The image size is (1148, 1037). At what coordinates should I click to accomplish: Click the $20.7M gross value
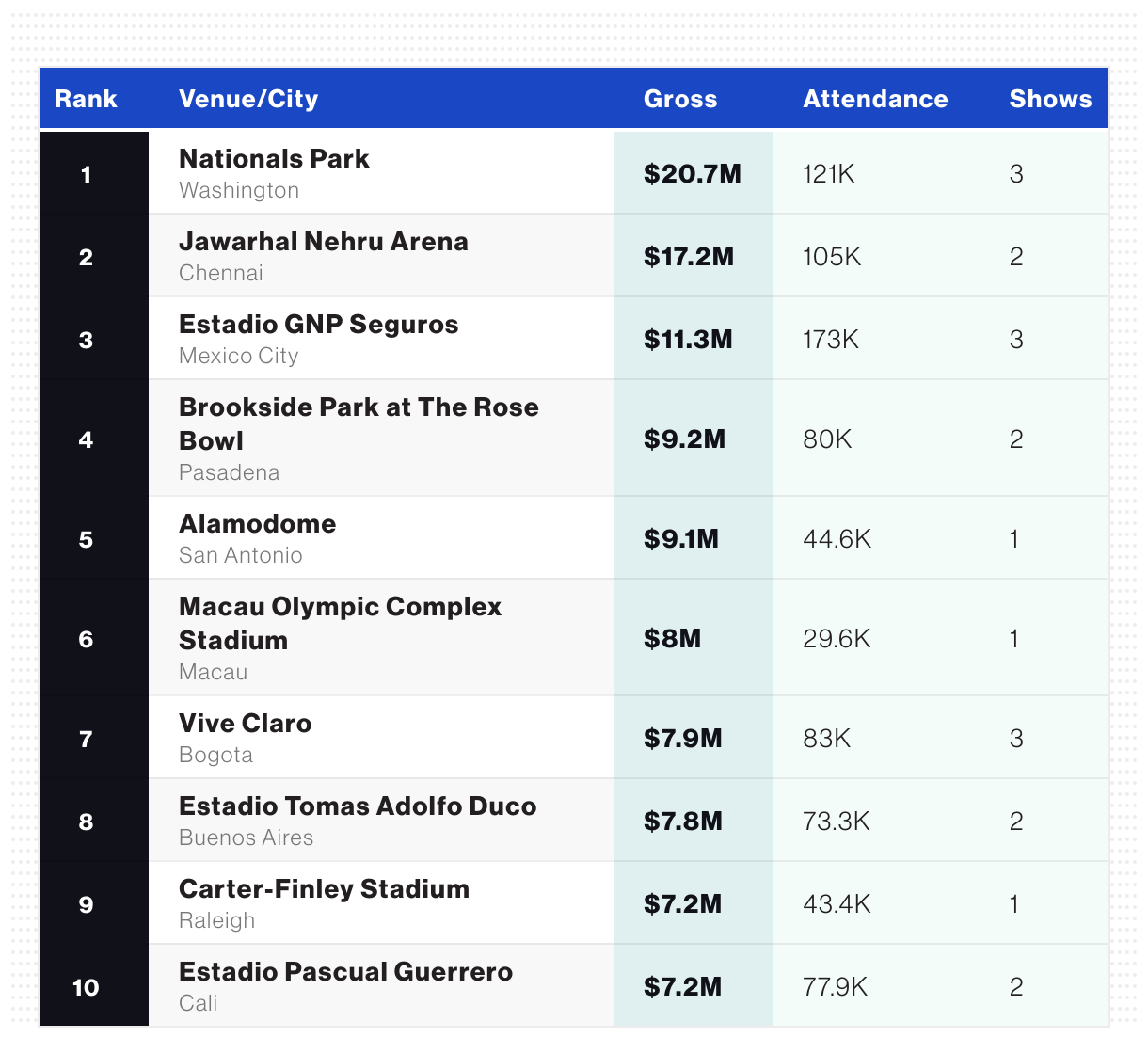[692, 174]
